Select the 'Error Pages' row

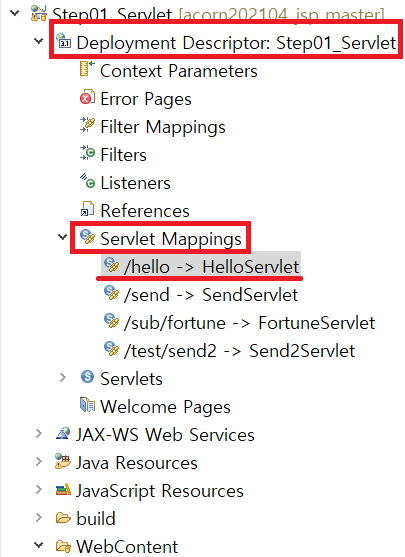point(146,99)
